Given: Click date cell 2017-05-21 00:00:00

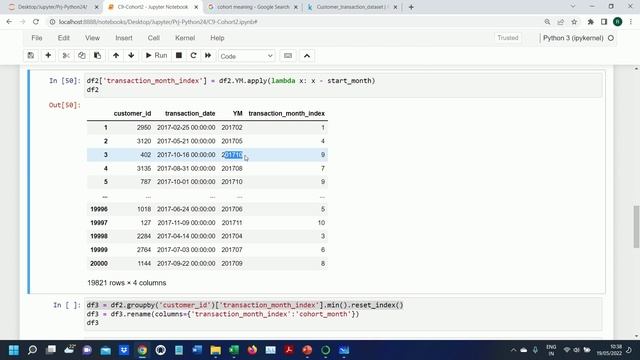Looking at the screenshot, I should coord(186,141).
